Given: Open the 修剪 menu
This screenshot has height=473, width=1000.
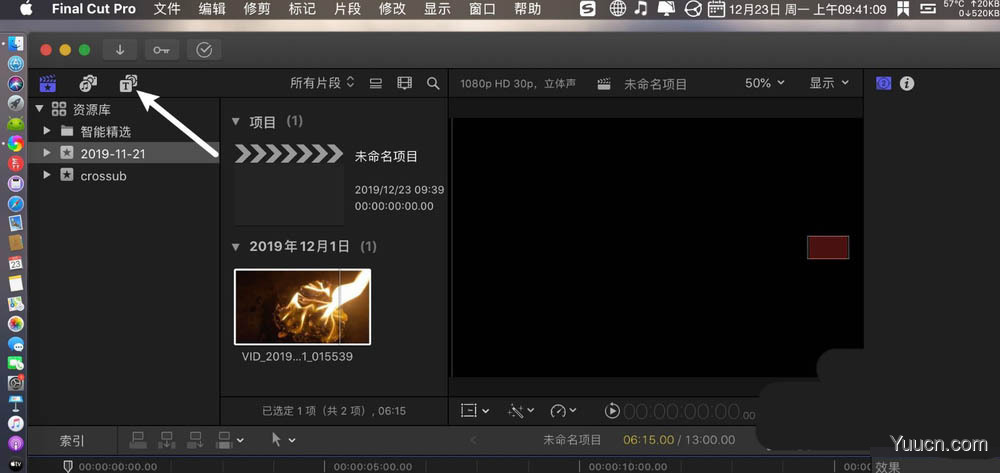Looking at the screenshot, I should tap(257, 9).
